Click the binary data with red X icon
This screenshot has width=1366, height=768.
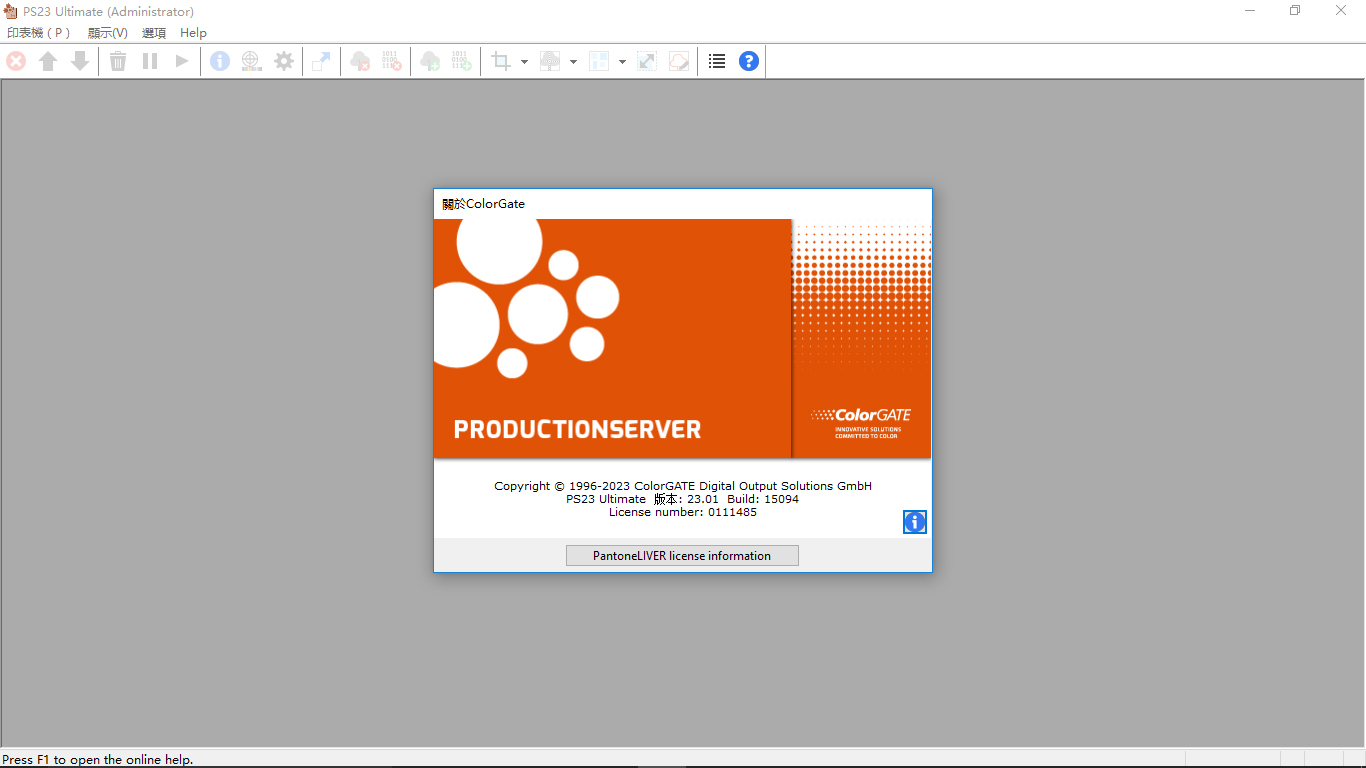coord(391,61)
